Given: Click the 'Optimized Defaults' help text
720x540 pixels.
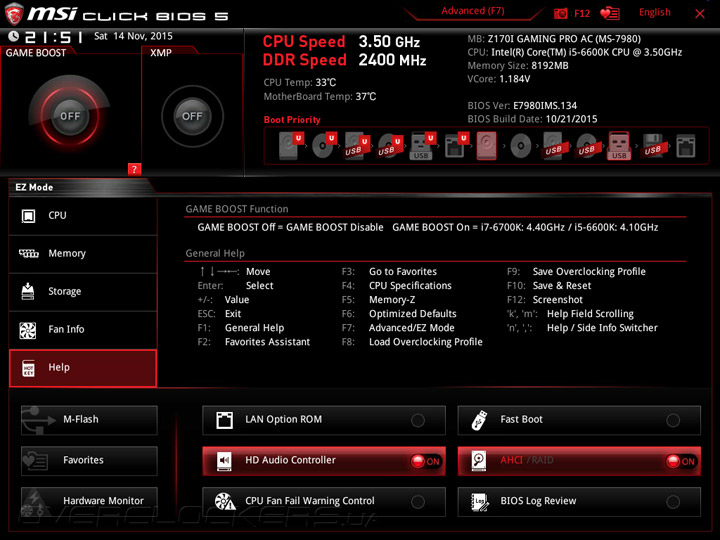Looking at the screenshot, I should coord(413,314).
